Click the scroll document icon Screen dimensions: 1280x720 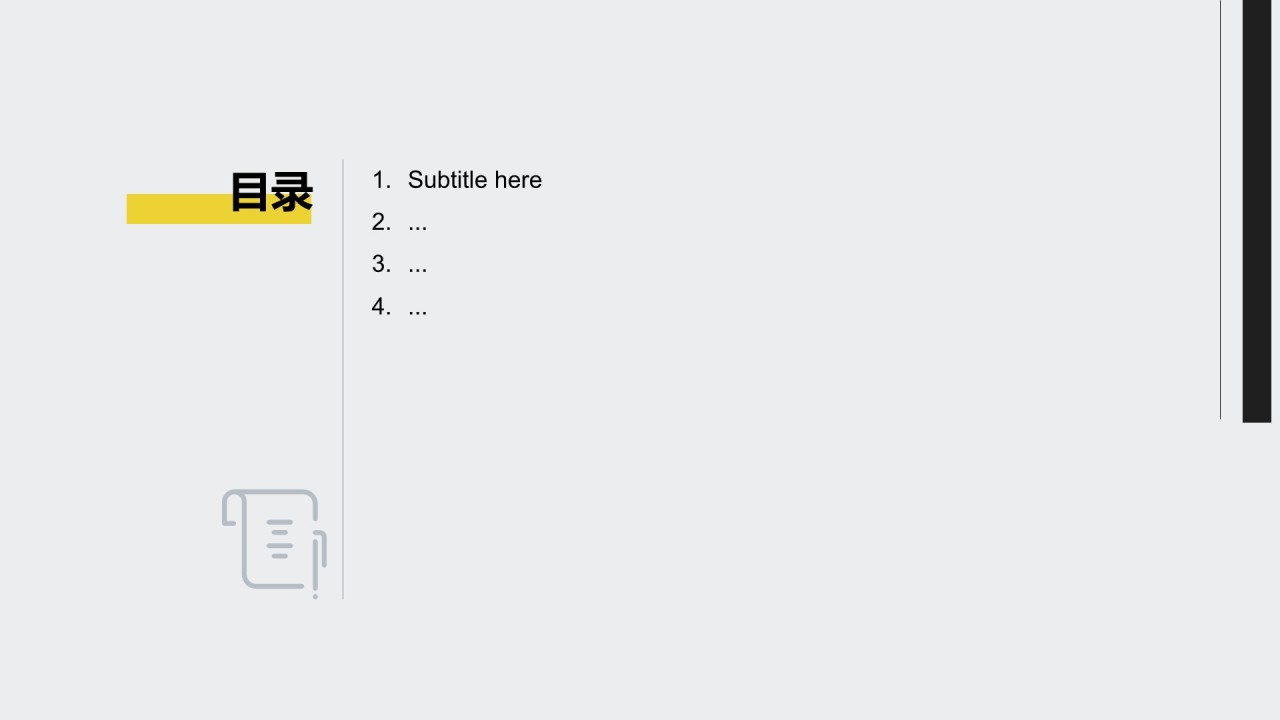point(274,543)
